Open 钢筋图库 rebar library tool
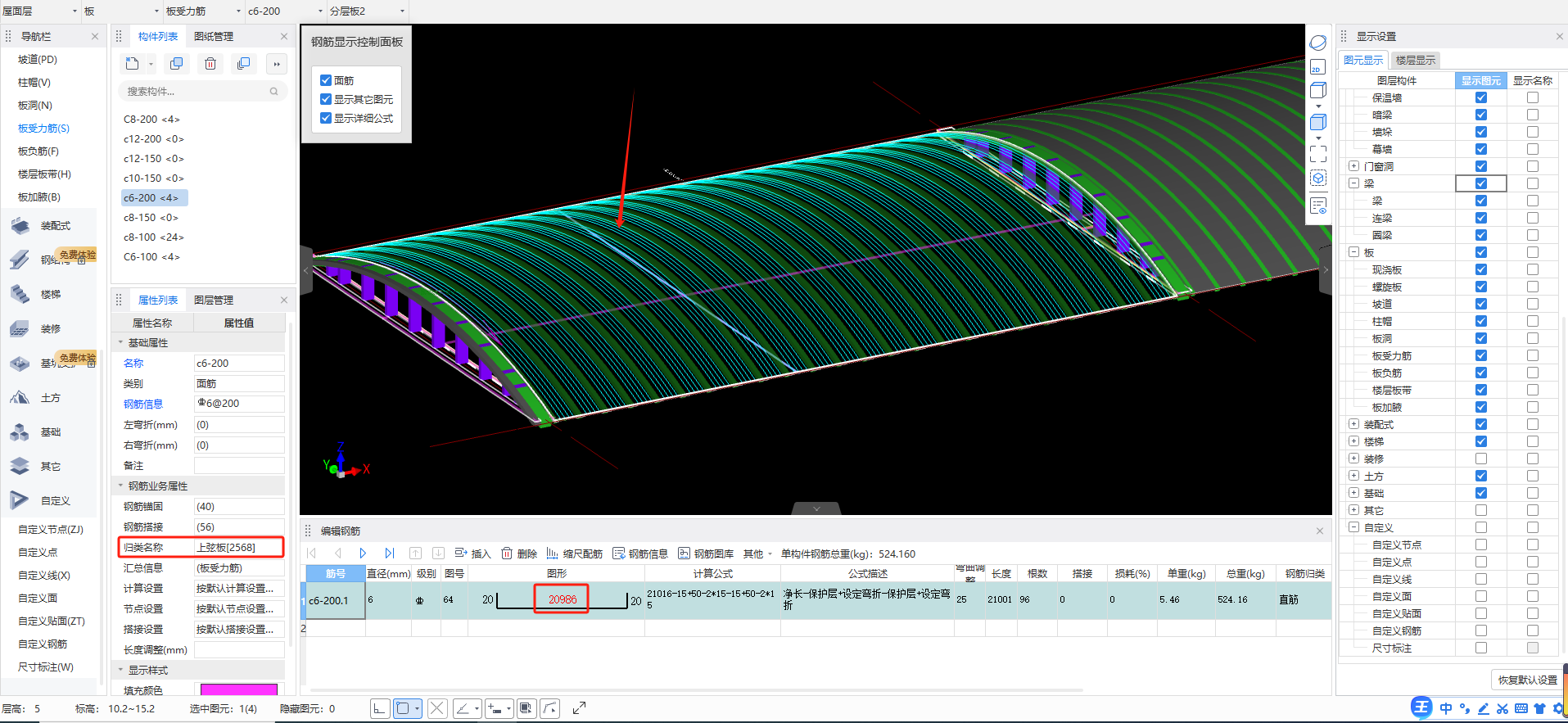Screen dimensions: 1568x723 tap(706, 554)
